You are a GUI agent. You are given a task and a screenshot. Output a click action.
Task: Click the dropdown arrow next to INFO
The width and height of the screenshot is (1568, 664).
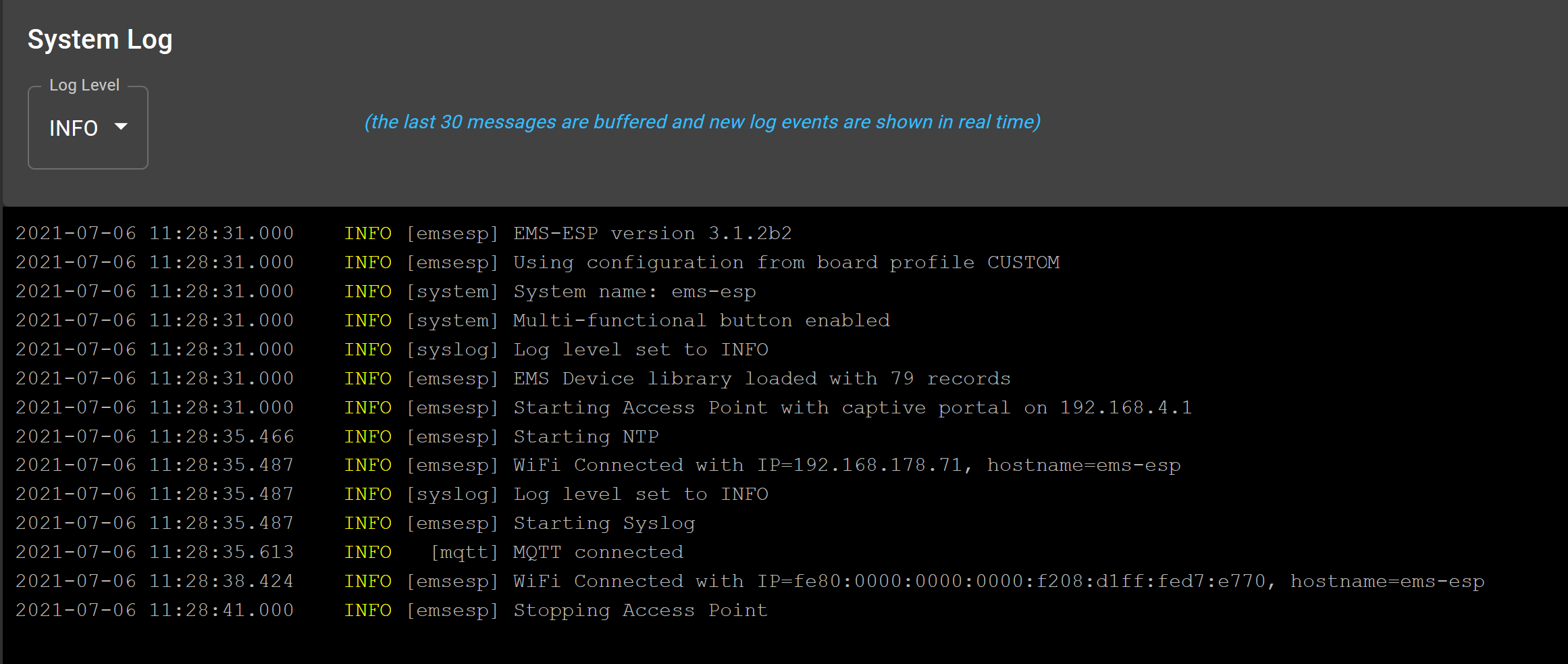point(122,127)
